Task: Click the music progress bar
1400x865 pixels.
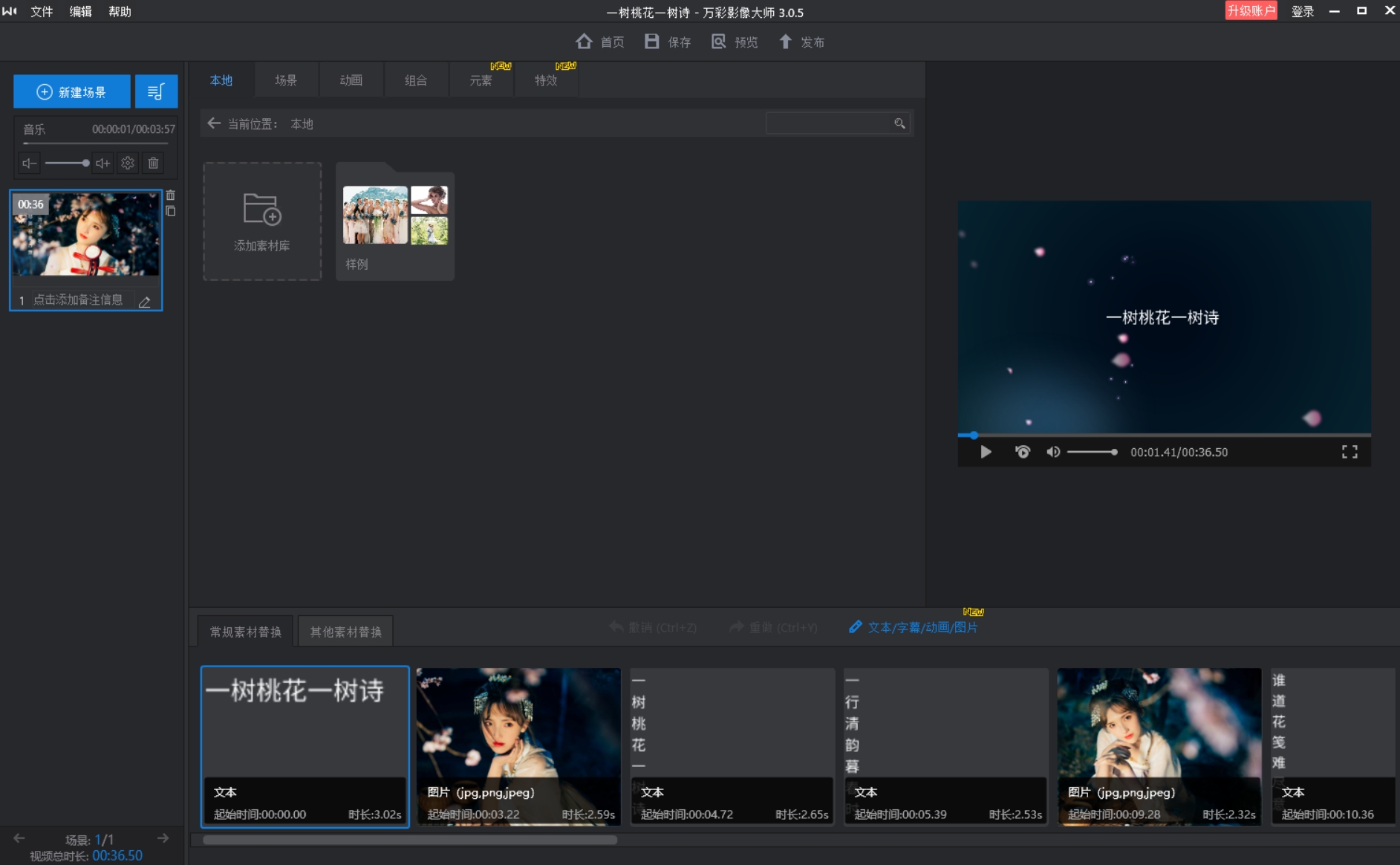Action: tap(95, 143)
